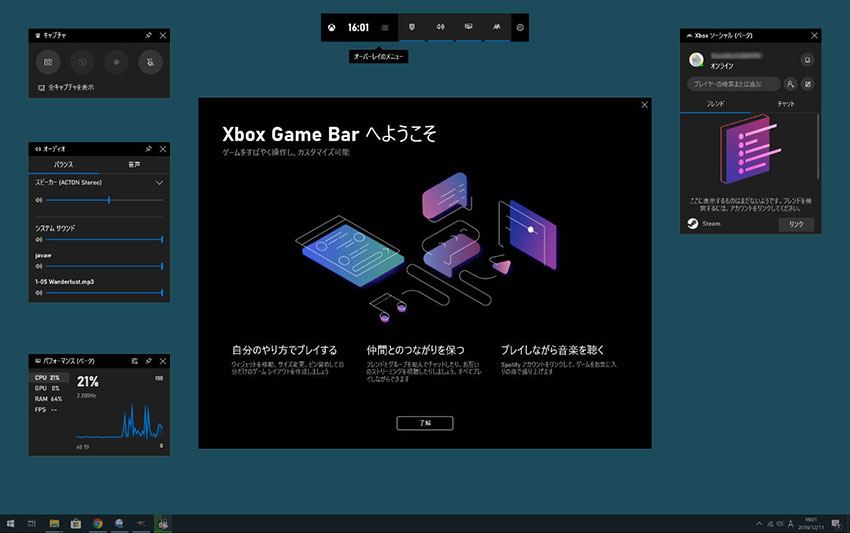
Task: Select the CPU 21% row
Action: click(x=49, y=377)
